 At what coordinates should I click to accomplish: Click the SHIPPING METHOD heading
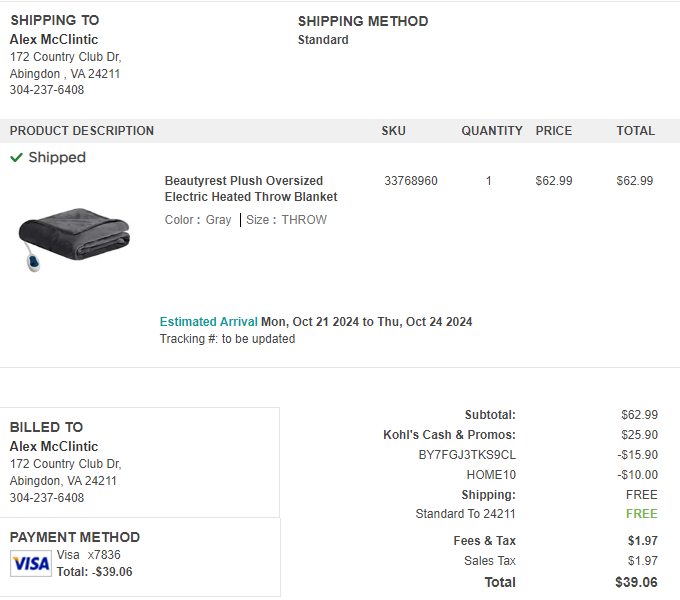(x=363, y=21)
